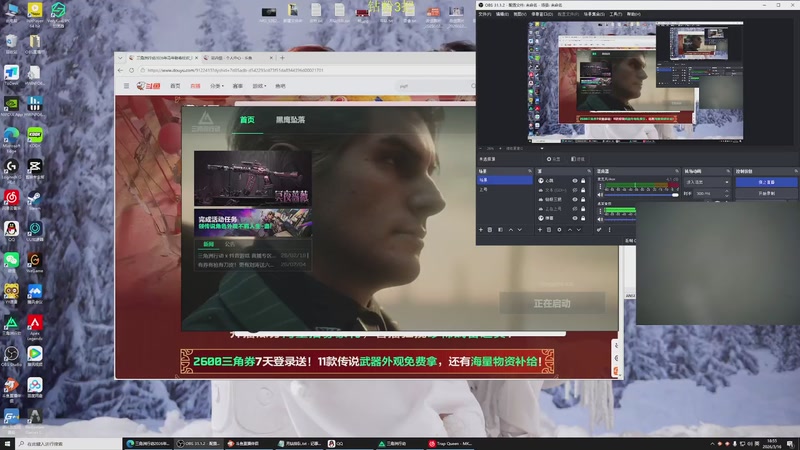The height and width of the screenshot is (450, 800).
Task: Switch to 黑鹰坠落 tab in game launcher
Action: click(290, 120)
